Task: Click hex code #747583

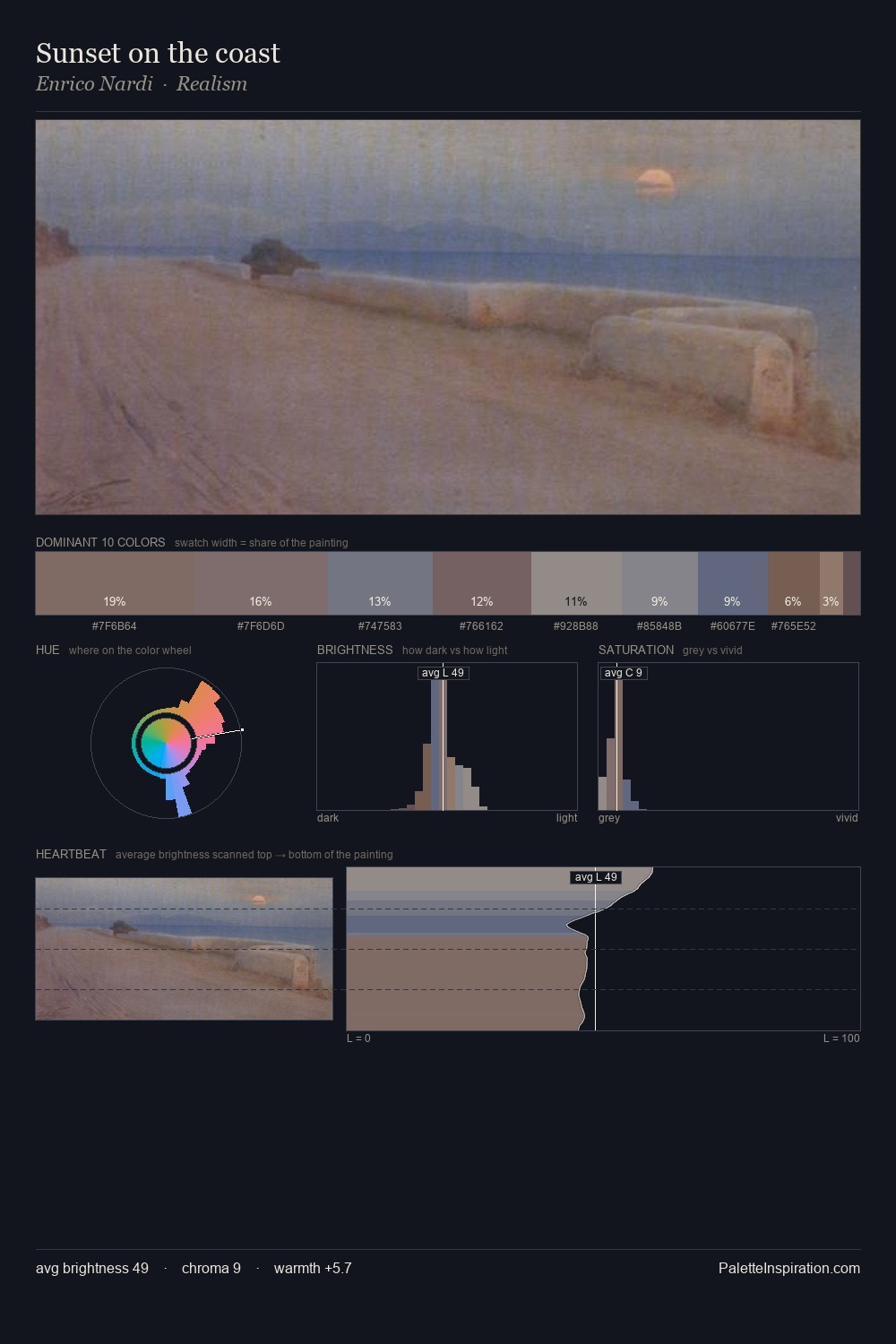Action: 380,626
